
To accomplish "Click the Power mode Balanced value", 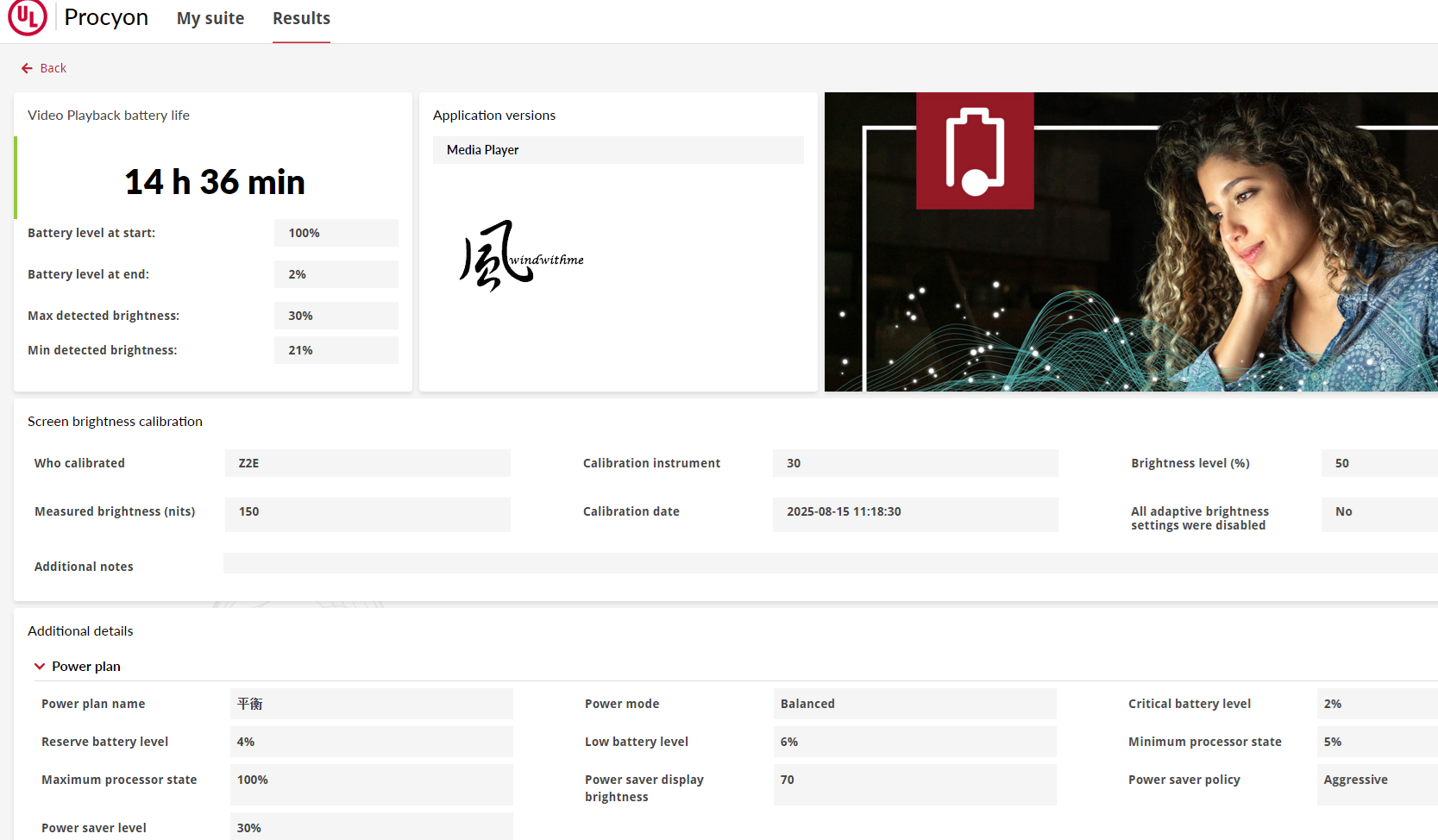I will tap(914, 704).
